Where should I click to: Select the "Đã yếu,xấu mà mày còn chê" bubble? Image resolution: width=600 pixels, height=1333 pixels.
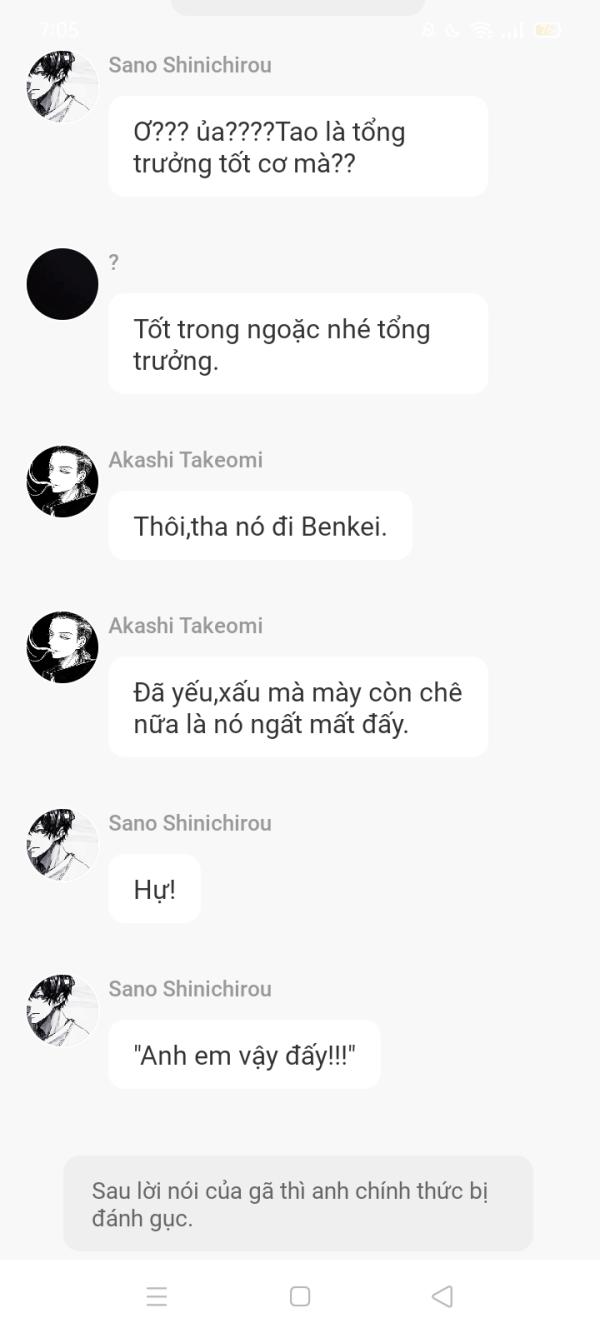[x=298, y=707]
